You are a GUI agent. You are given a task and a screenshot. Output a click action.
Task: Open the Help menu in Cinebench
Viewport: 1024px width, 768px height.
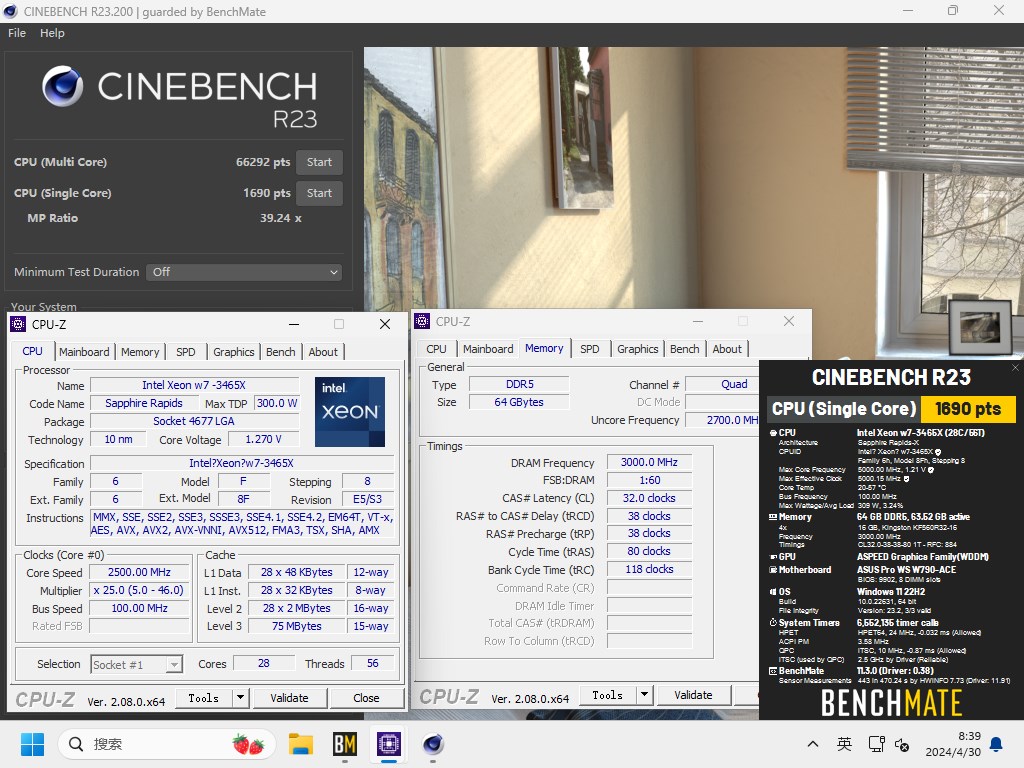pyautogui.click(x=52, y=33)
